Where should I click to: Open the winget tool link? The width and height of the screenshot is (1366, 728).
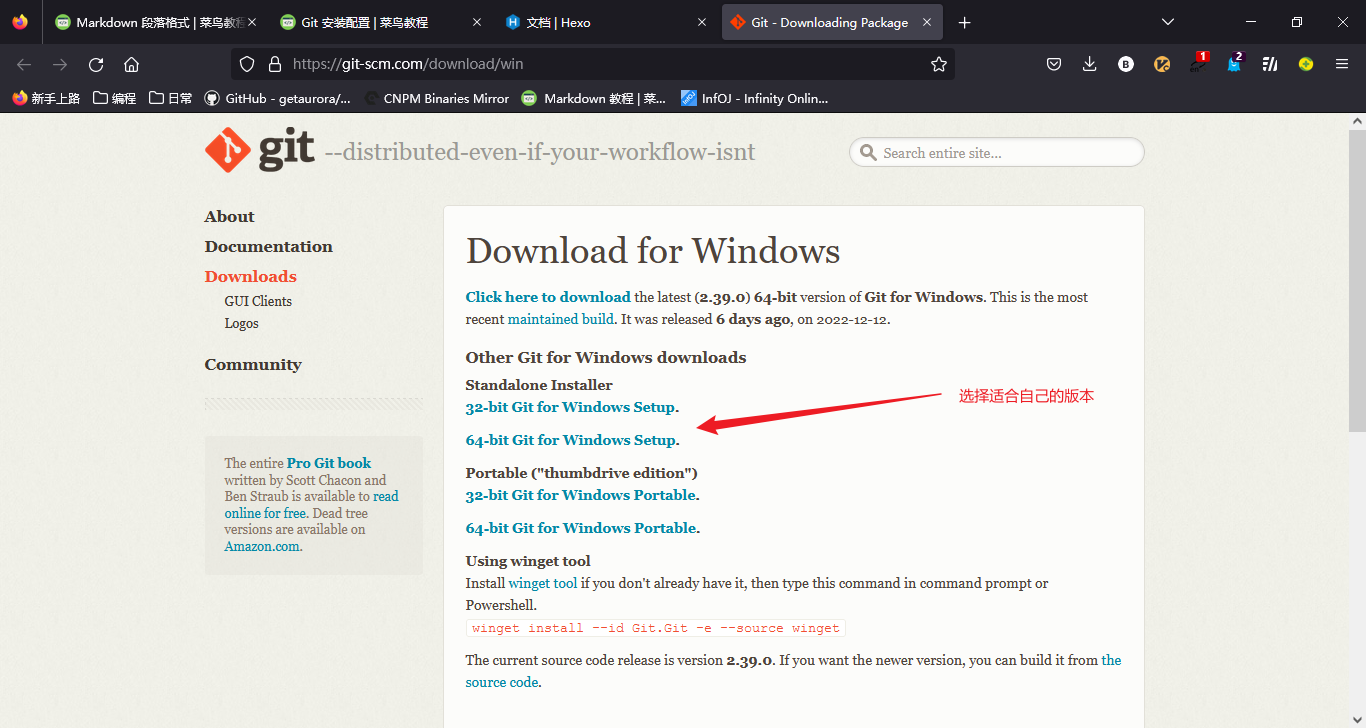543,583
